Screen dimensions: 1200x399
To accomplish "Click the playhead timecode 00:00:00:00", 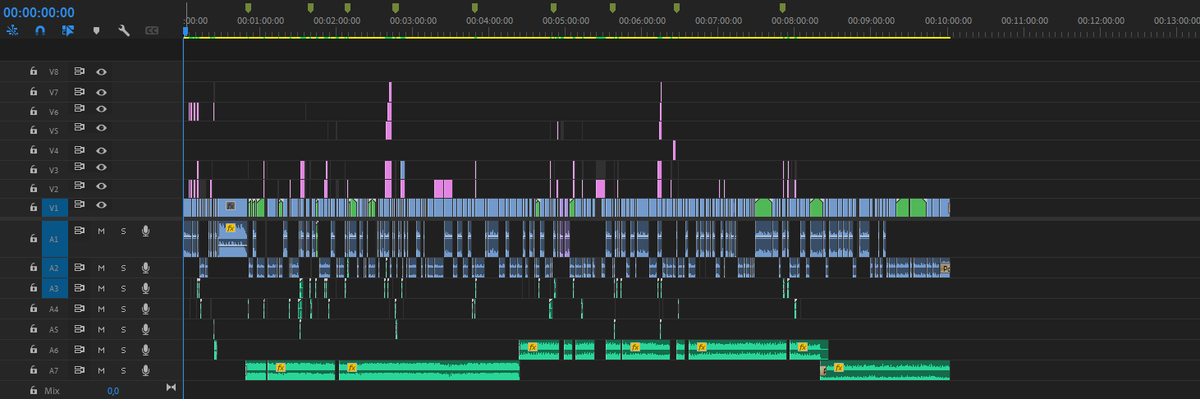I will (x=38, y=11).
